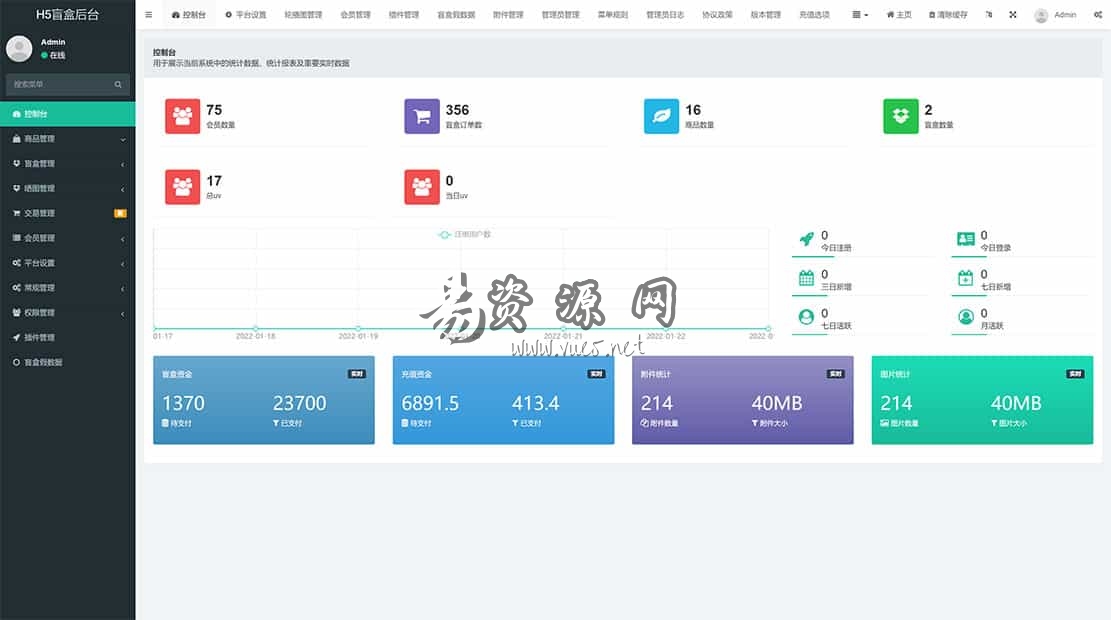Expand 常规管理 in the sidebar
1111x620 pixels.
pyautogui.click(x=67, y=288)
